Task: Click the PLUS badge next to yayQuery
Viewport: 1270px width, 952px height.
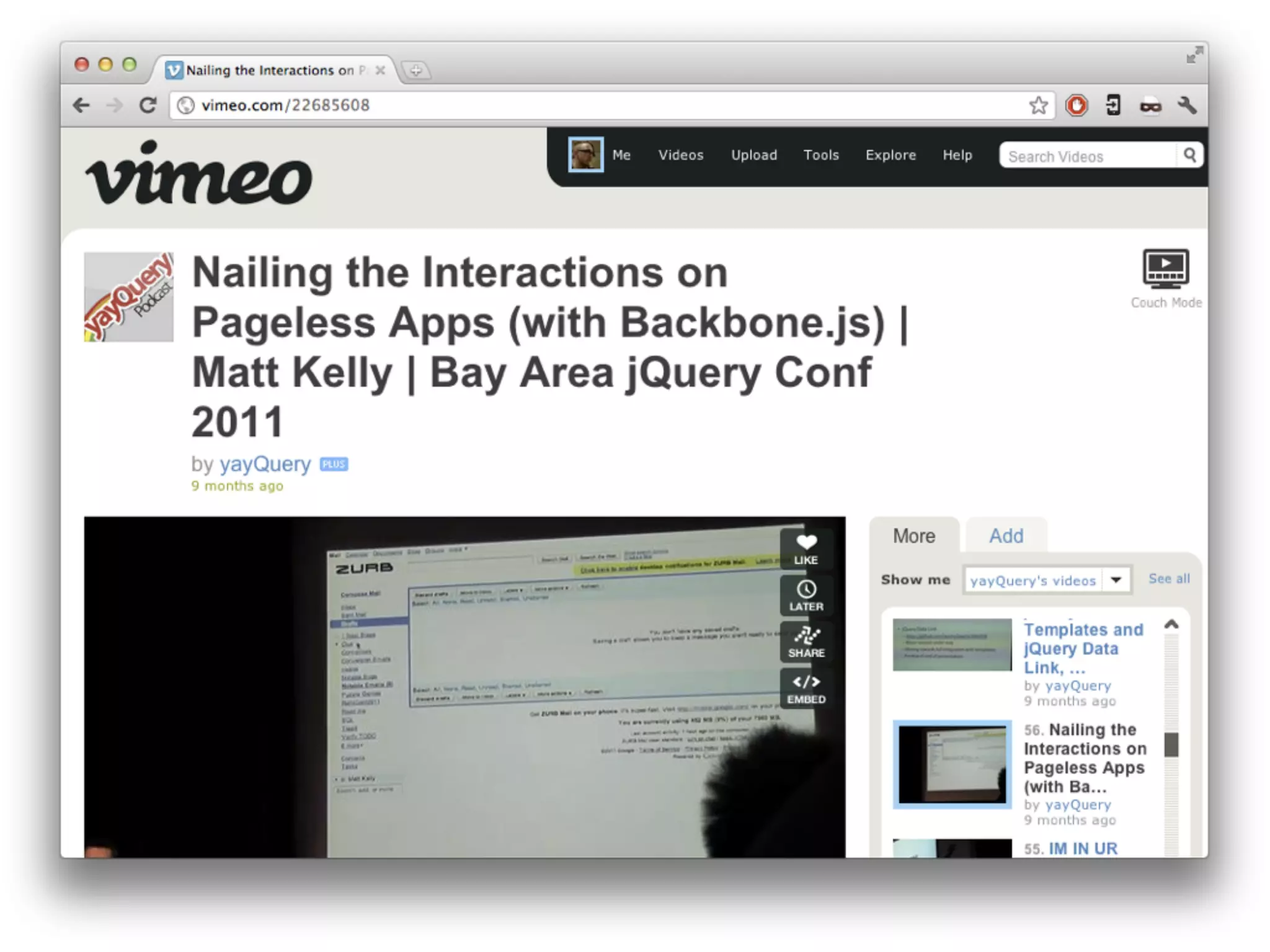Action: click(334, 464)
